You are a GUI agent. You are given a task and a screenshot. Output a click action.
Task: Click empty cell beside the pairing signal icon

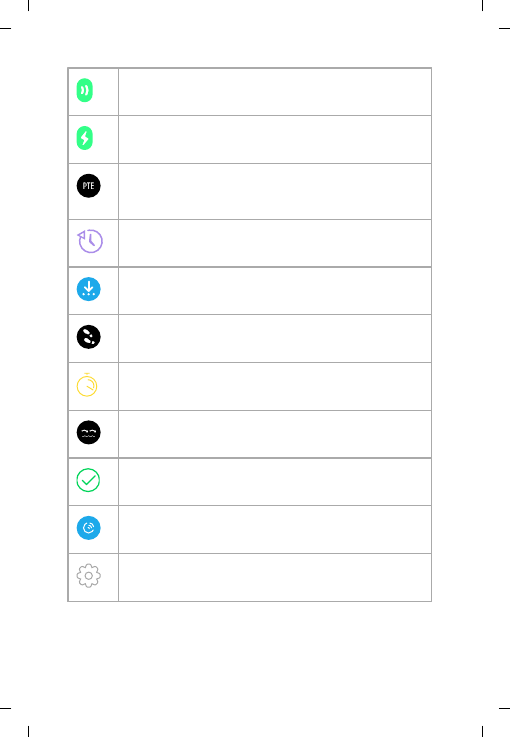[275, 92]
